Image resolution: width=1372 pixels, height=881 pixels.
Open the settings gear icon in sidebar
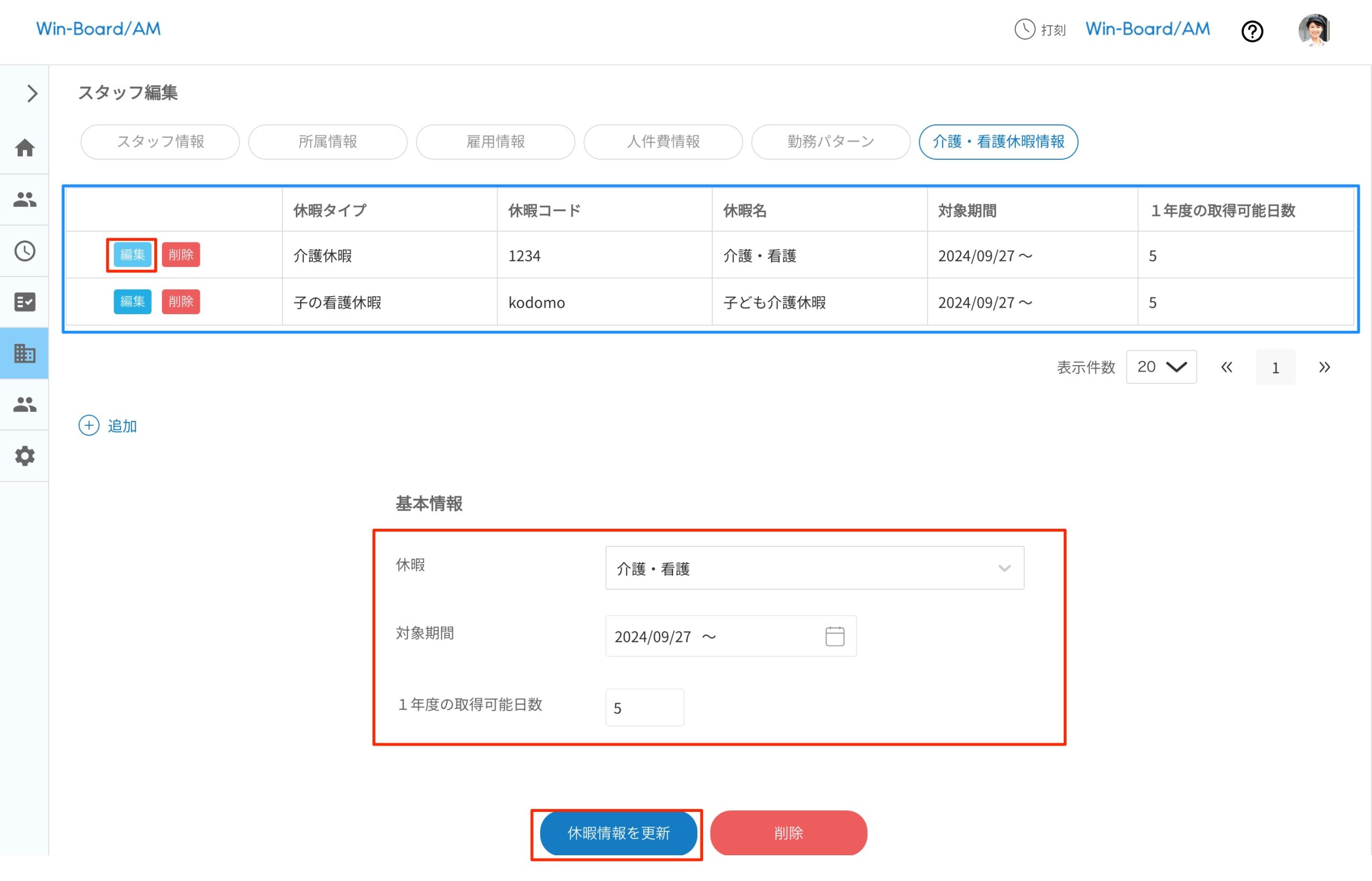pos(25,456)
